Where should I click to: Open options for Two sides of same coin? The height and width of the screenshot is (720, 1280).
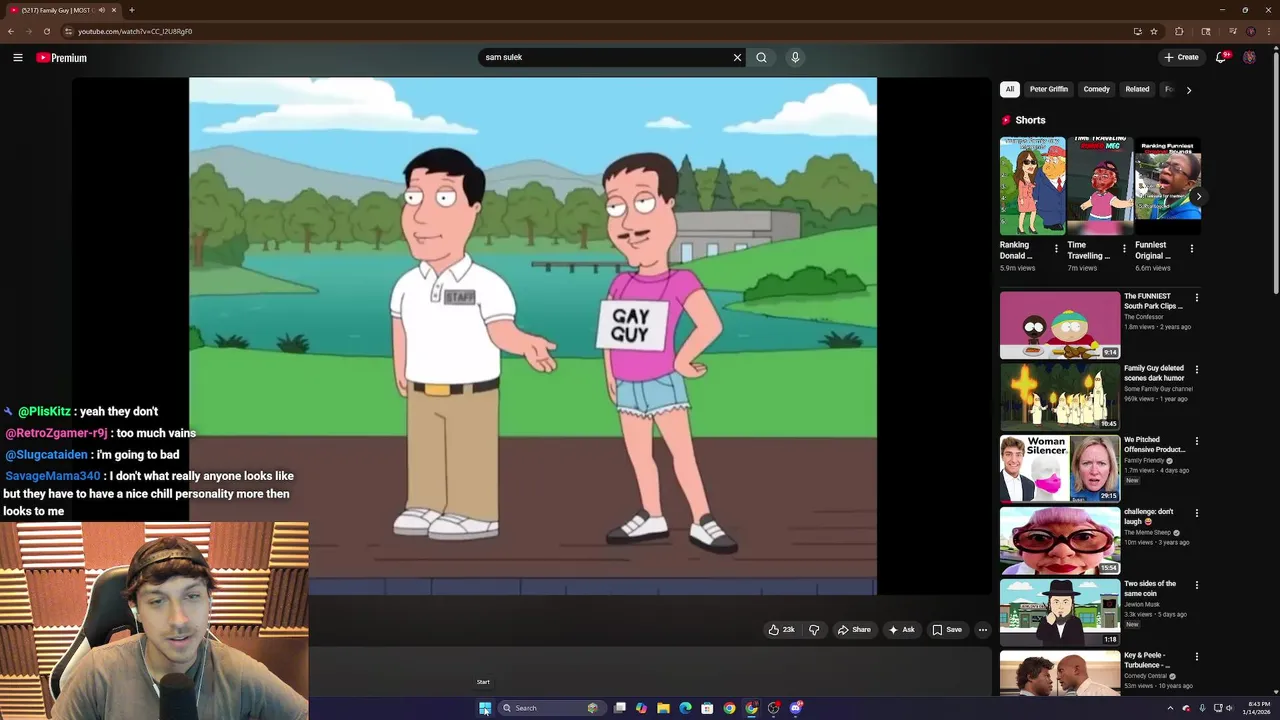[1196, 585]
